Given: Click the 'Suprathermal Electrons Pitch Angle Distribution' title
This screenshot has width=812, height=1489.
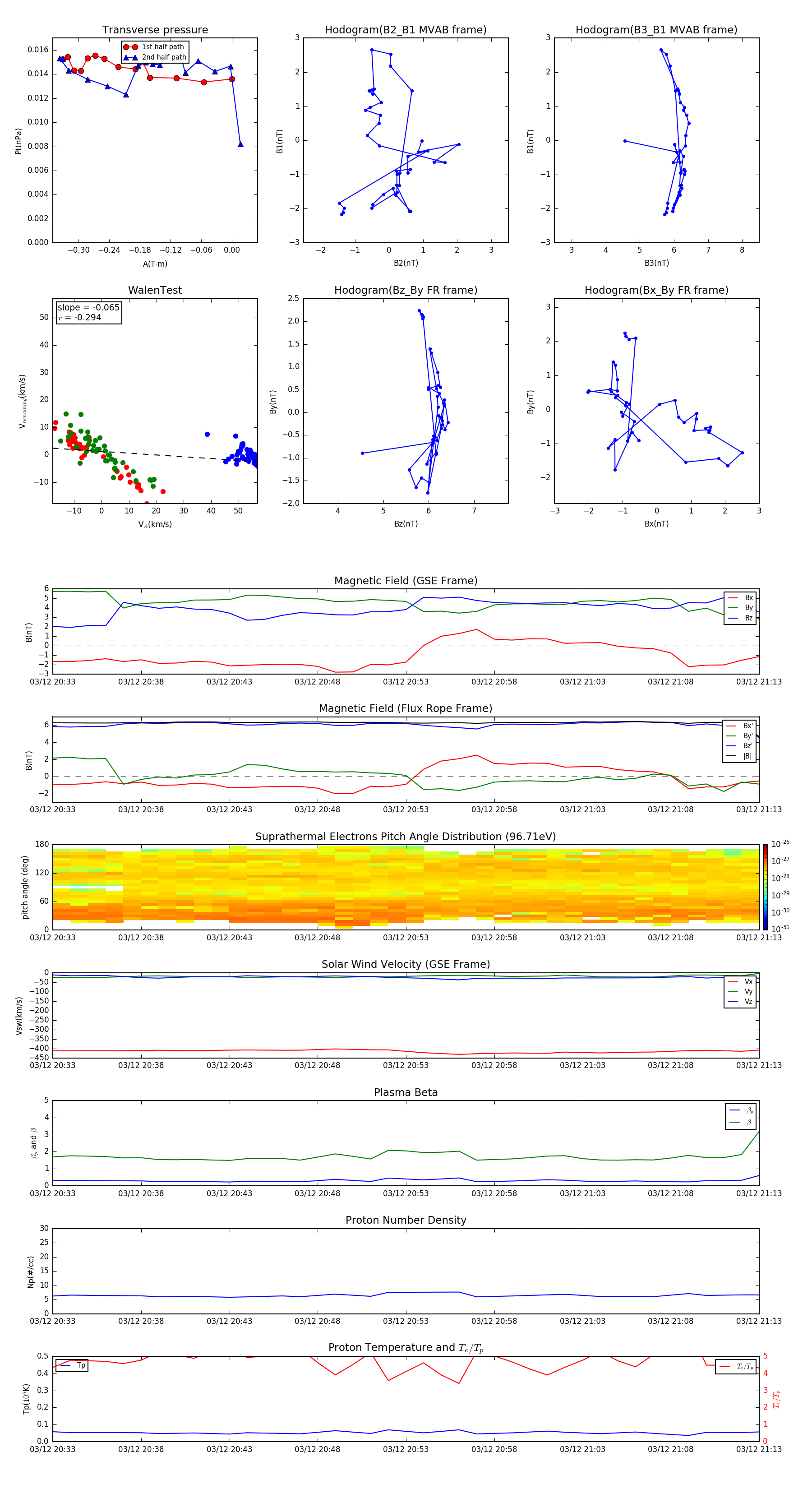Looking at the screenshot, I should point(406,837).
